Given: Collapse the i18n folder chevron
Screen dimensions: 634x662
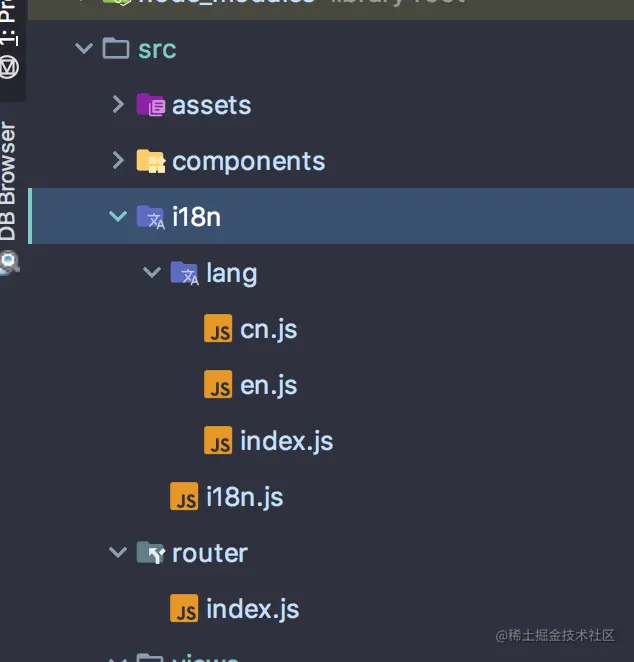Looking at the screenshot, I should [x=117, y=217].
